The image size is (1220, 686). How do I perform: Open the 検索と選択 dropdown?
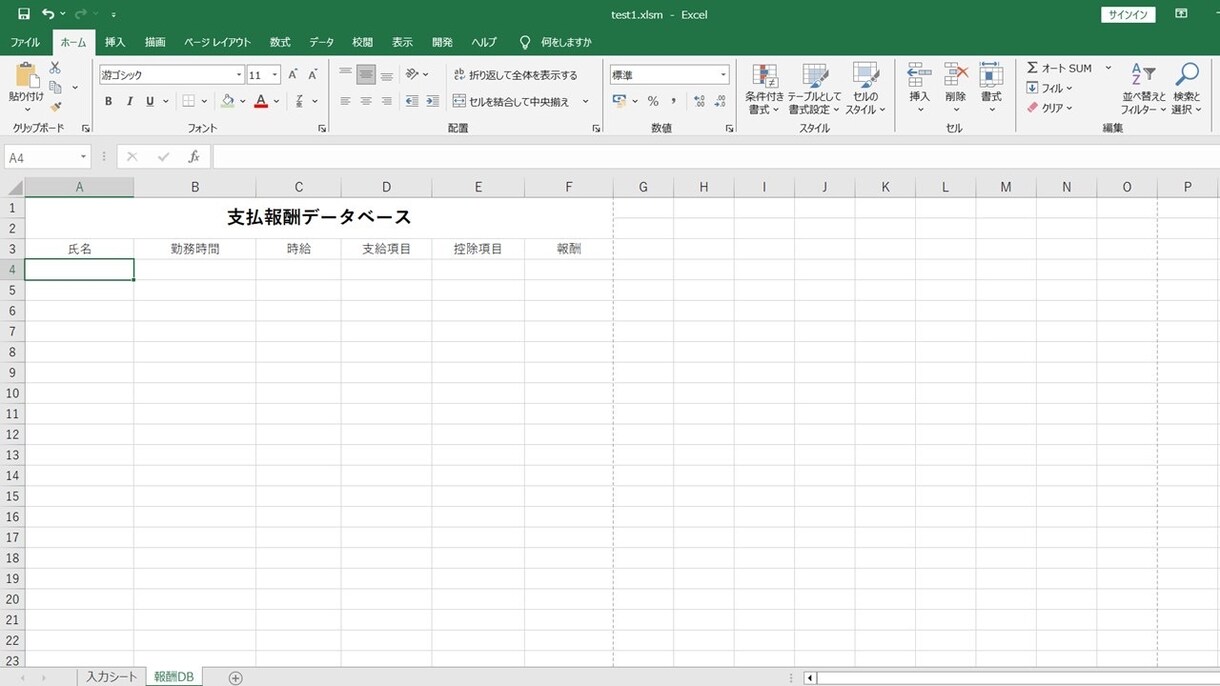click(x=1187, y=89)
